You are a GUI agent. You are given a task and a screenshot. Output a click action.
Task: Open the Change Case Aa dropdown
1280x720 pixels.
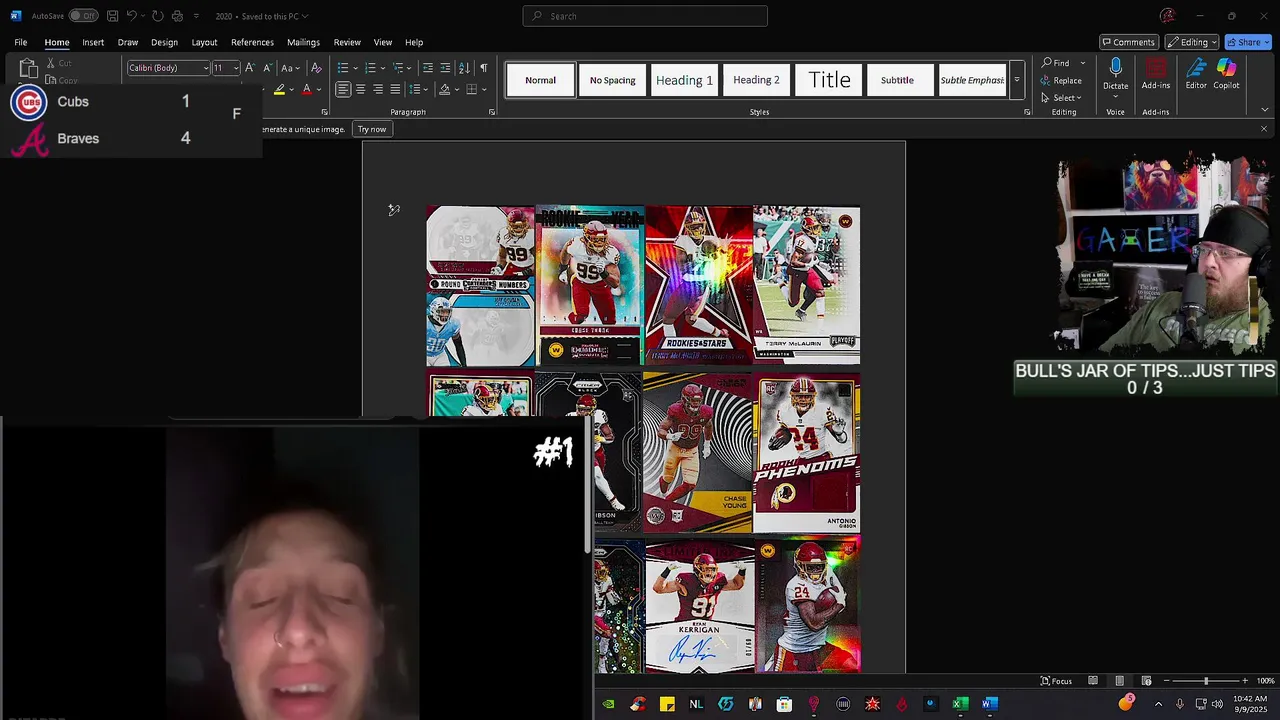pyautogui.click(x=290, y=68)
